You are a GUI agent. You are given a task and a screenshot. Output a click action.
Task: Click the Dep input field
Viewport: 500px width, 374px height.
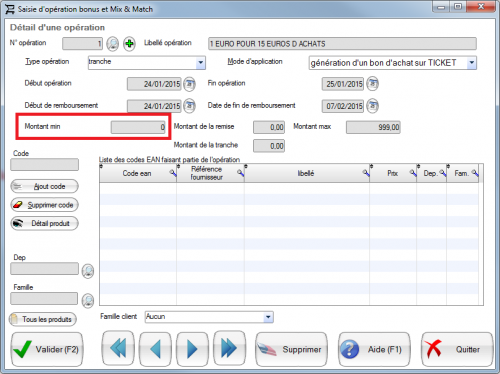[x=45, y=269]
